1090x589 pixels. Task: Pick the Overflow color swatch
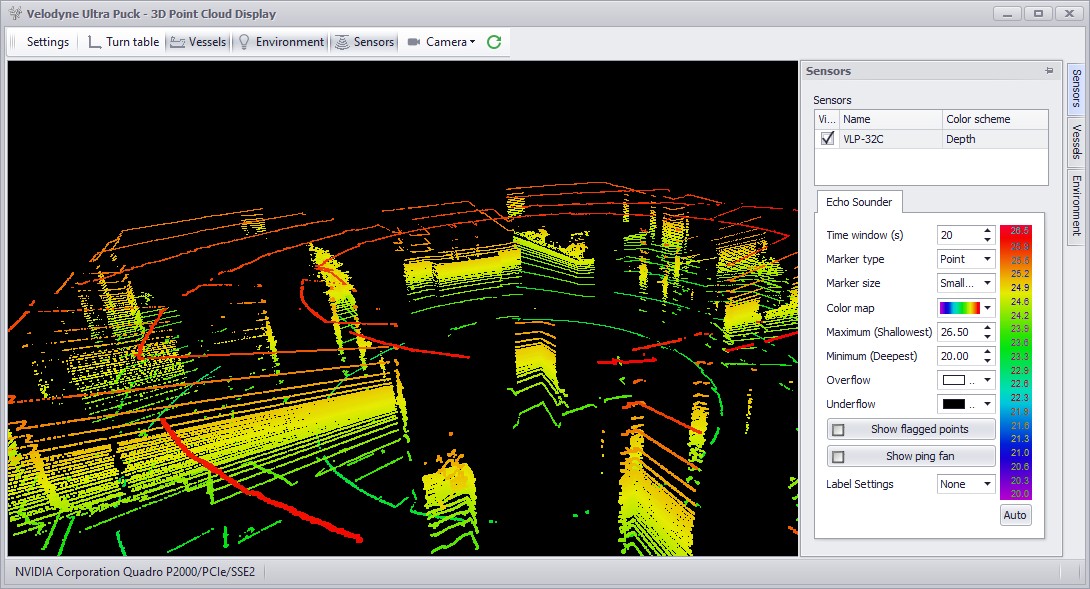(956, 380)
